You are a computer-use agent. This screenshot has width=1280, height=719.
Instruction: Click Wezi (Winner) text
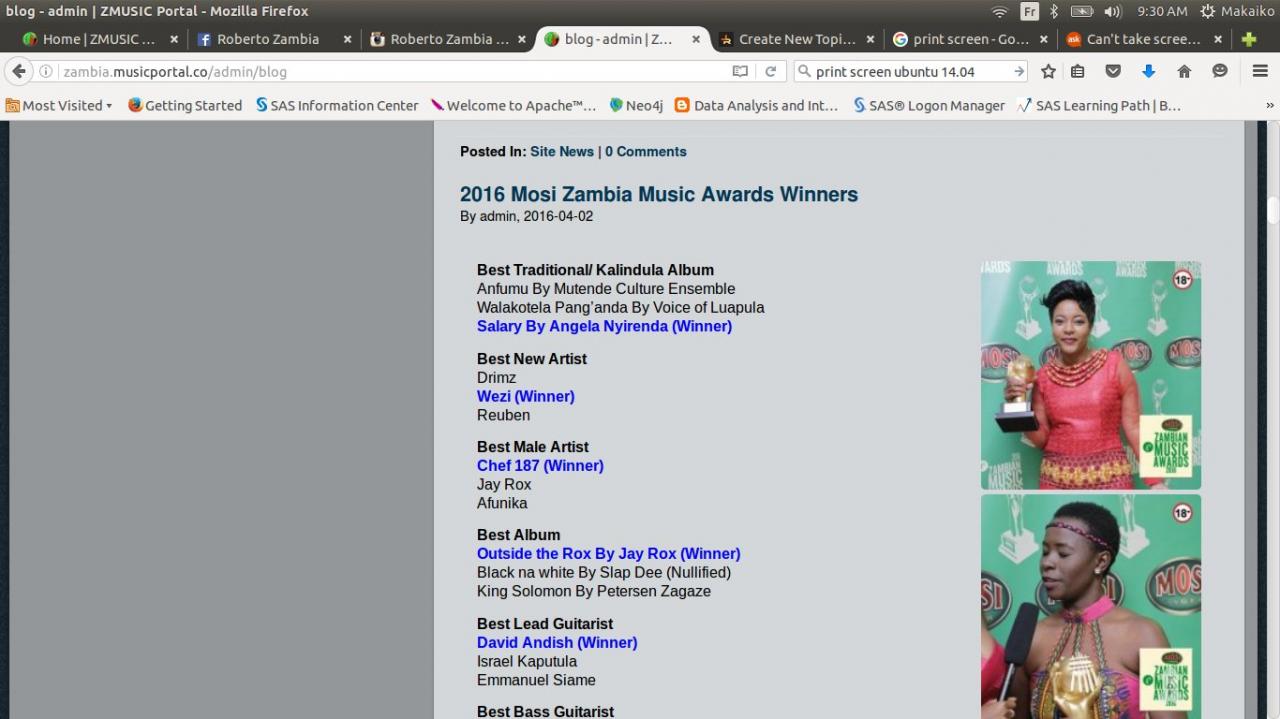[526, 396]
